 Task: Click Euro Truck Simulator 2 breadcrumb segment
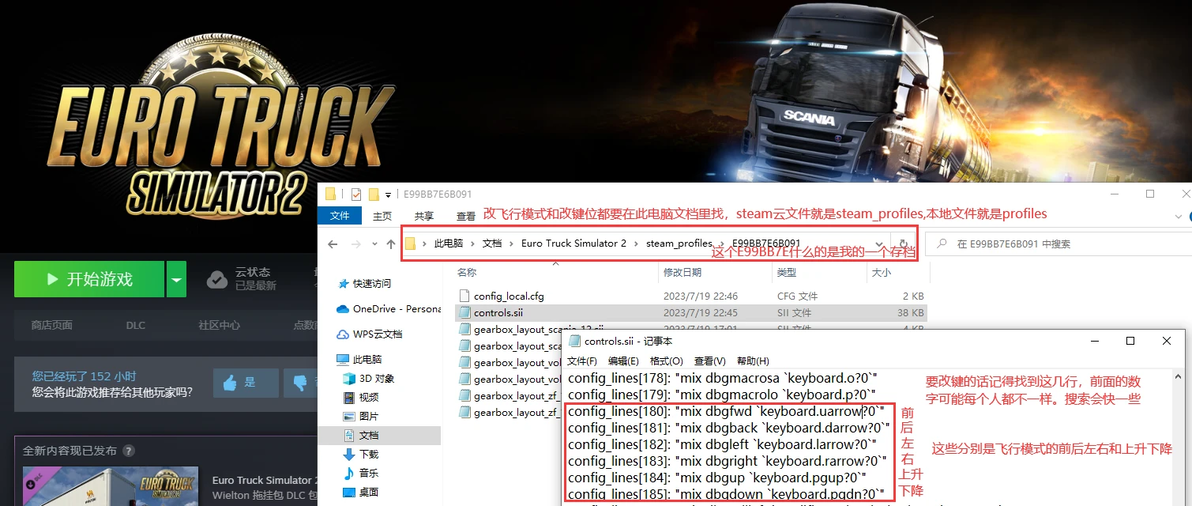574,244
